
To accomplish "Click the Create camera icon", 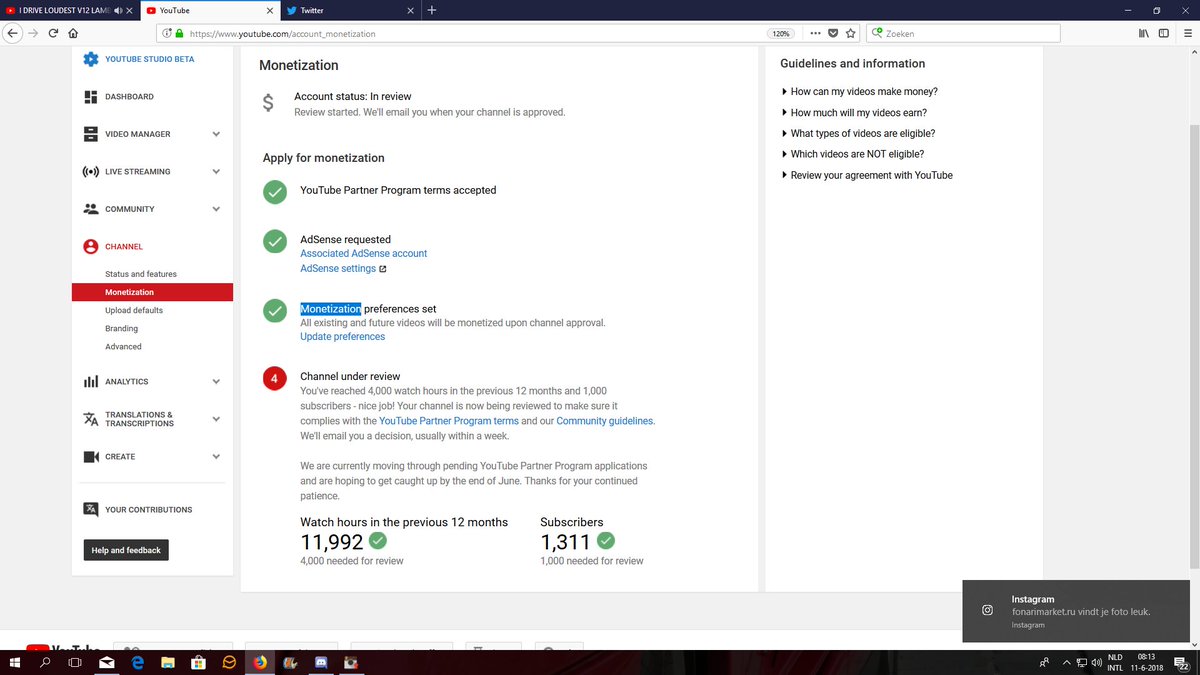I will [x=91, y=457].
